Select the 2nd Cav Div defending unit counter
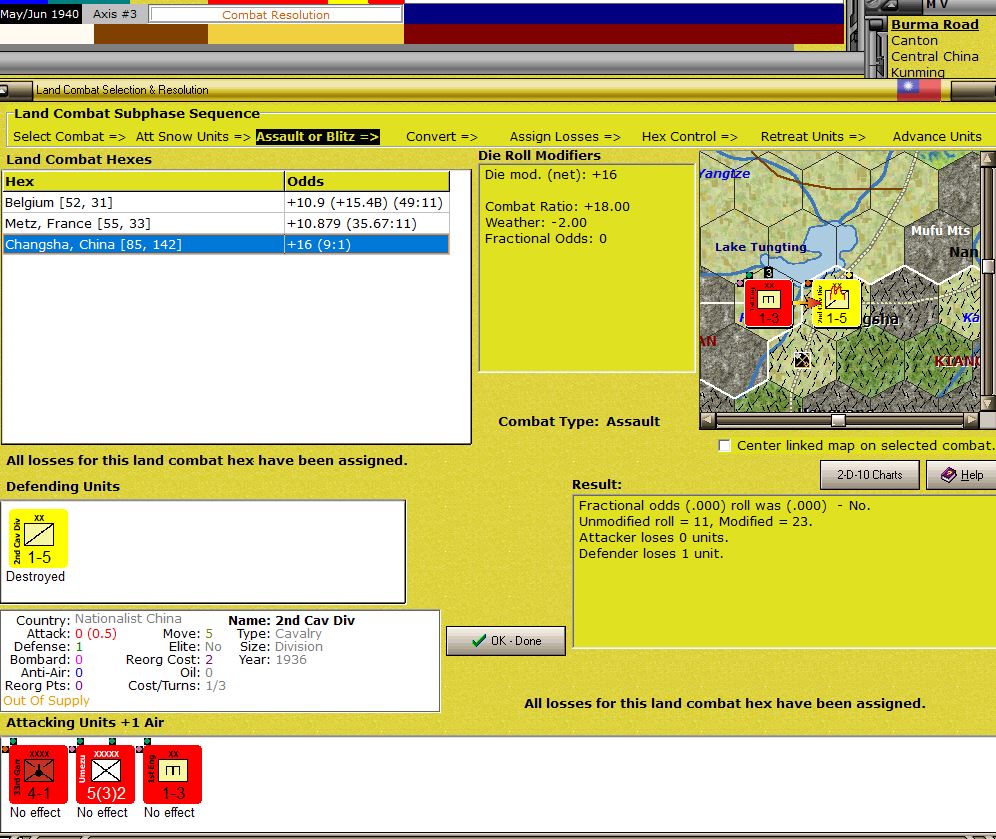Image resolution: width=996 pixels, height=839 pixels. tap(38, 539)
